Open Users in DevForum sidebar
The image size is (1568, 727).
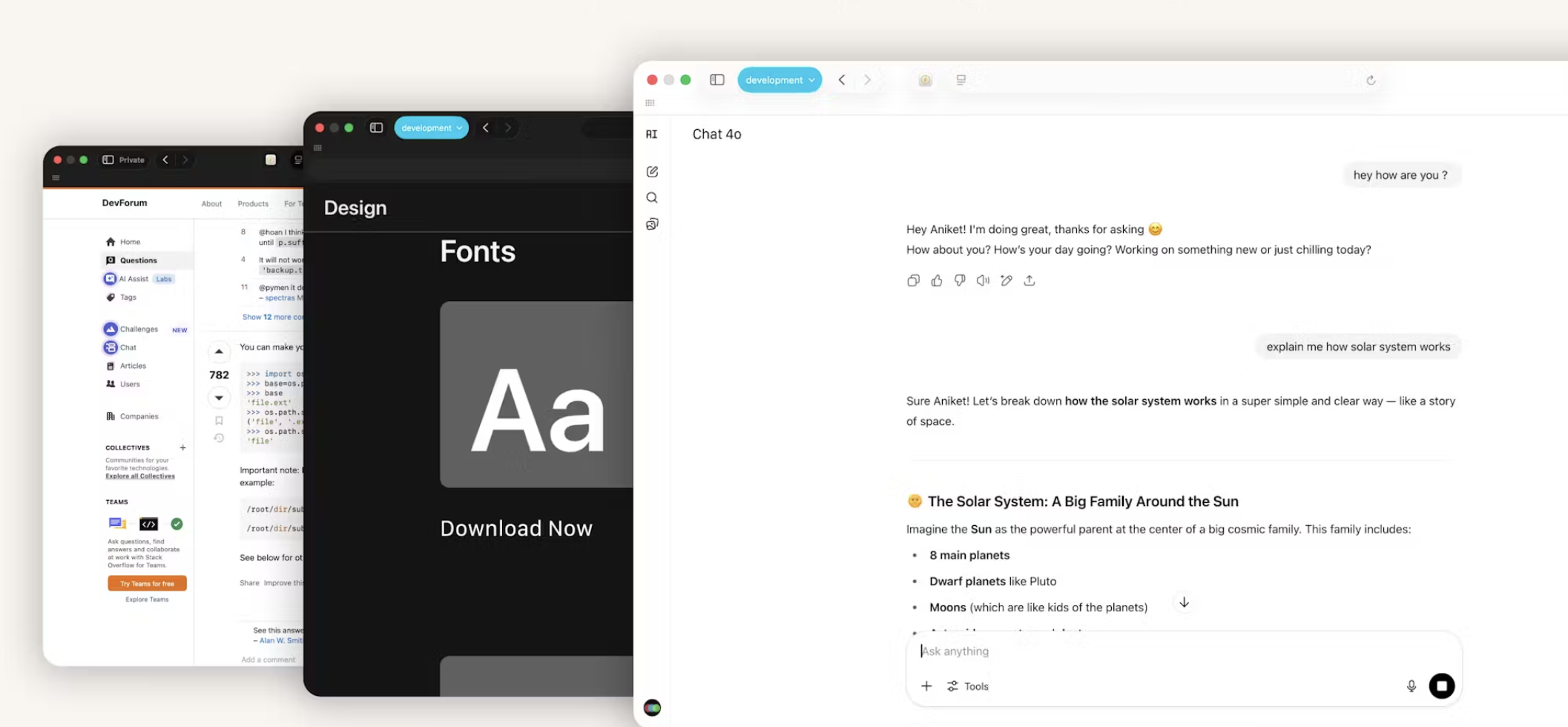pos(123,384)
